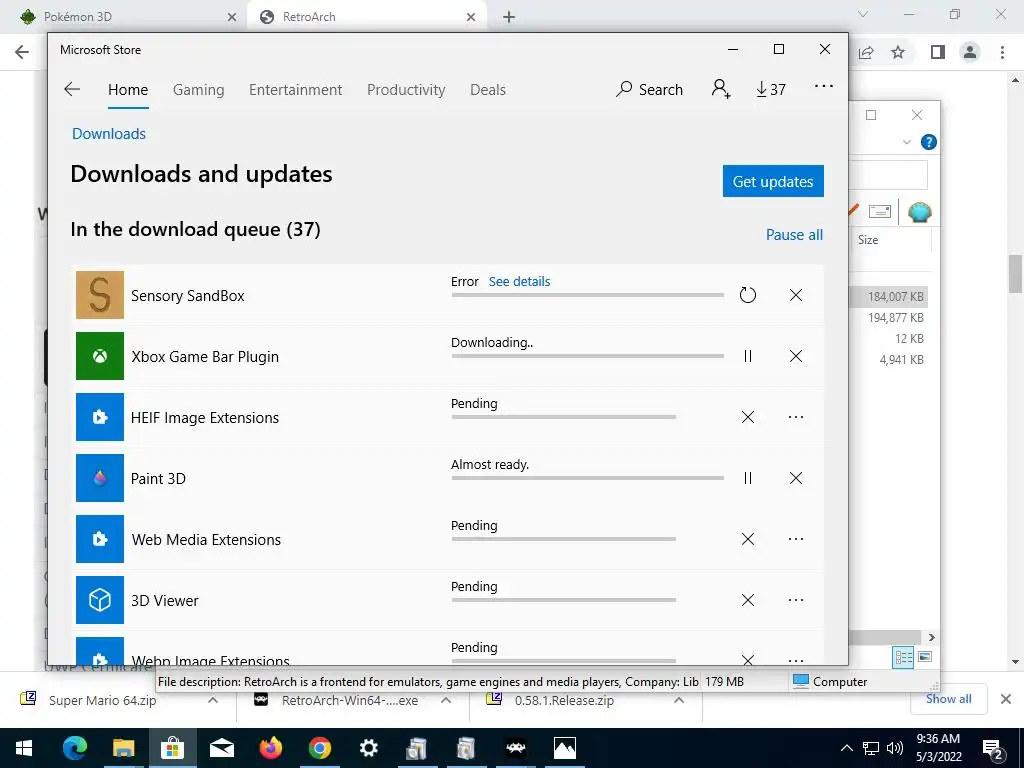Screen dimensions: 1024x768
Task: Open See details for Sensory SandBox error
Action: (519, 281)
